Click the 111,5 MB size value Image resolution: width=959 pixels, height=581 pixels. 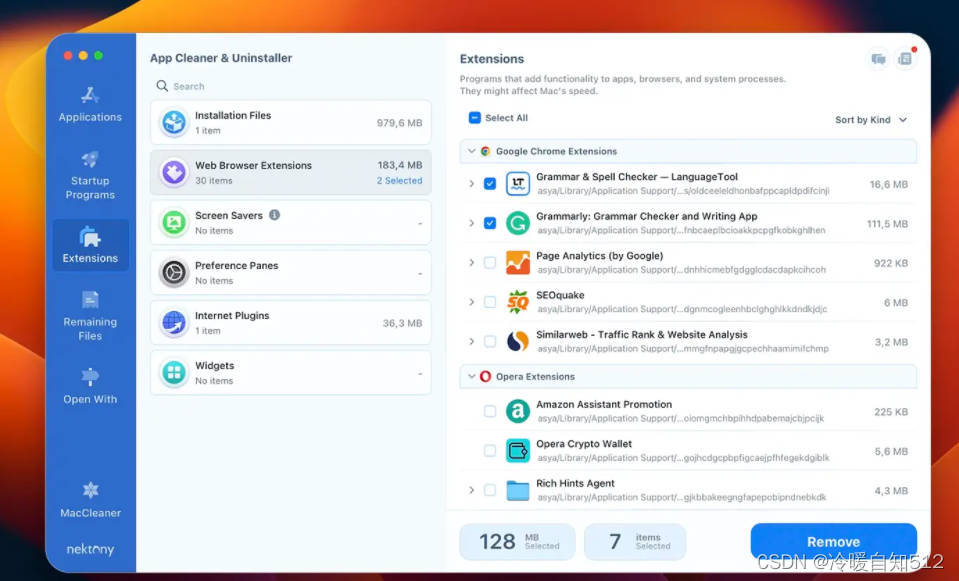coord(887,224)
